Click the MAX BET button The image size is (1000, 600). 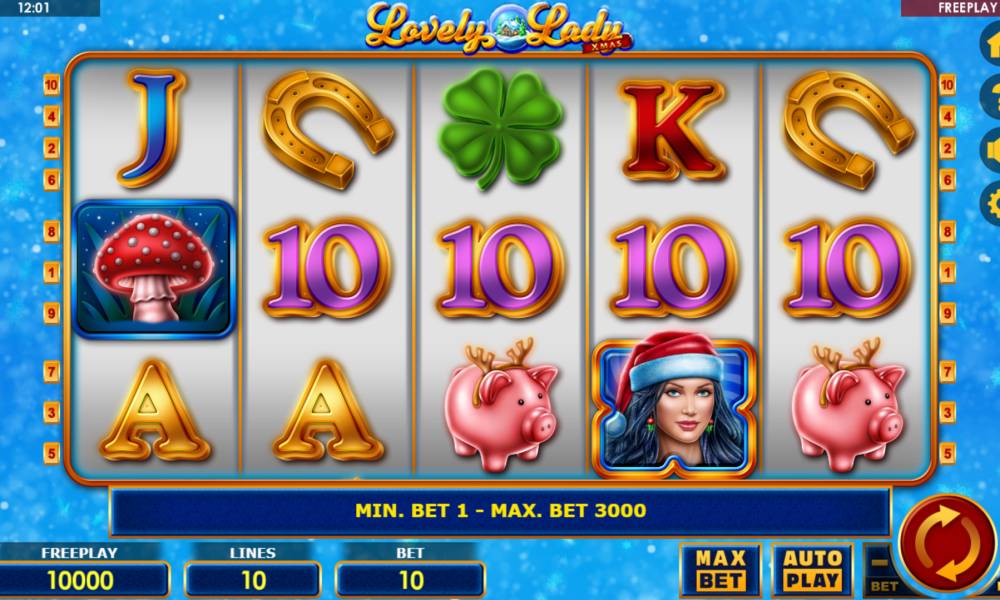pos(721,570)
